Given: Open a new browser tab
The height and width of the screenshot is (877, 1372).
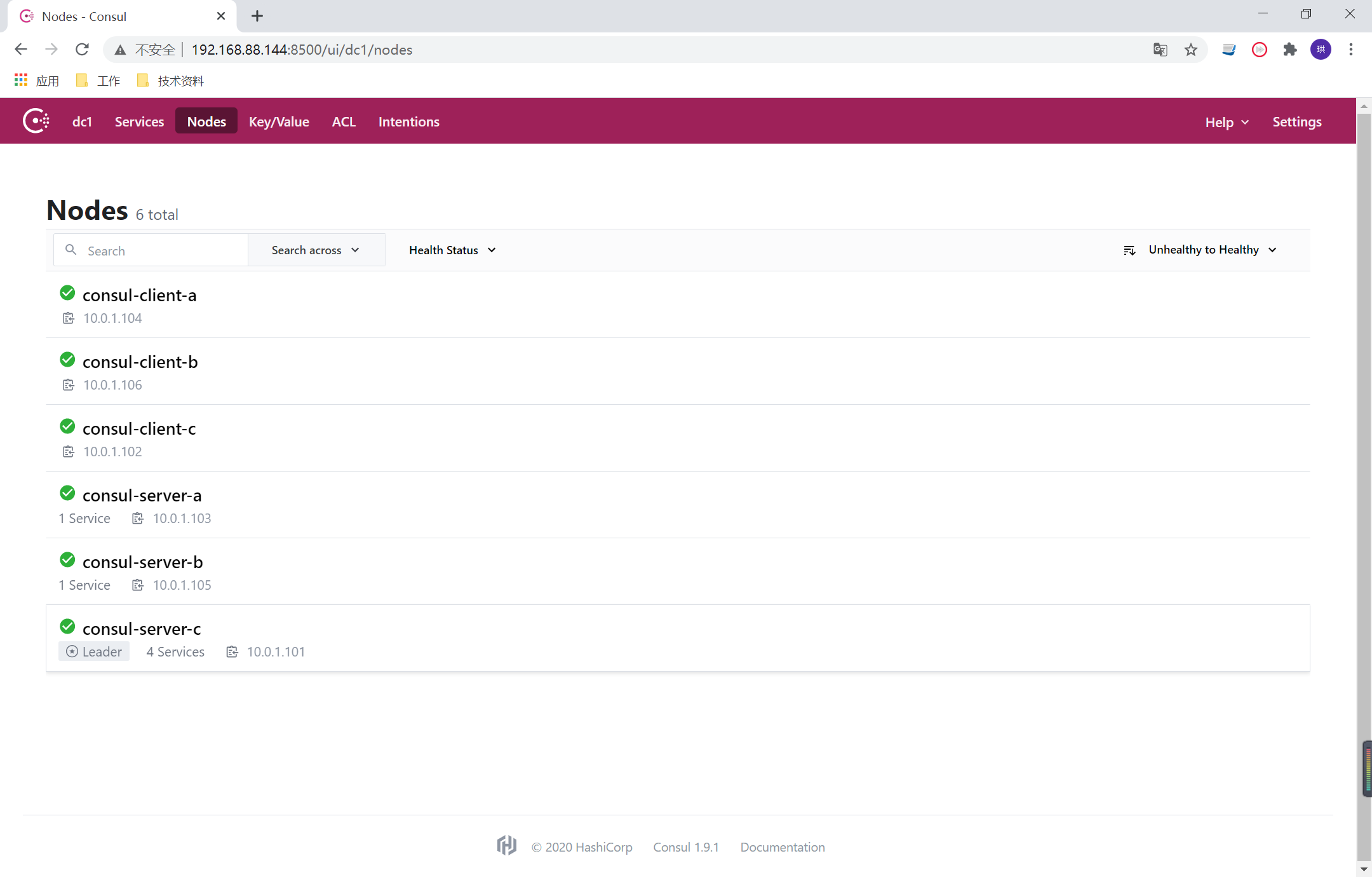Looking at the screenshot, I should [257, 16].
